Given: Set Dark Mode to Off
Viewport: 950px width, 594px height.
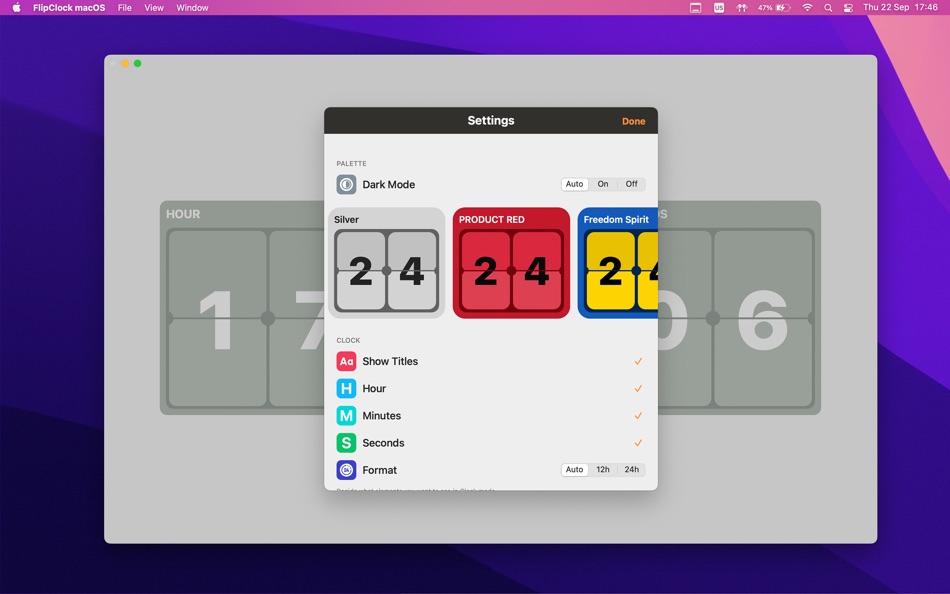Looking at the screenshot, I should point(631,184).
